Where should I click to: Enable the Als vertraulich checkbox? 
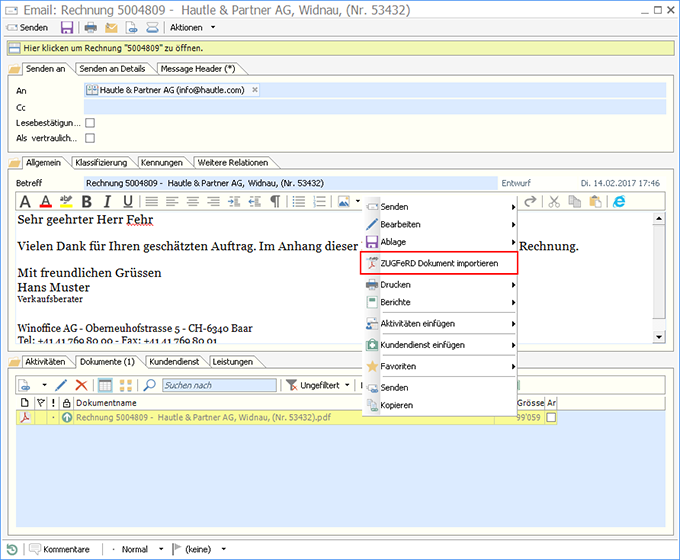(90, 138)
